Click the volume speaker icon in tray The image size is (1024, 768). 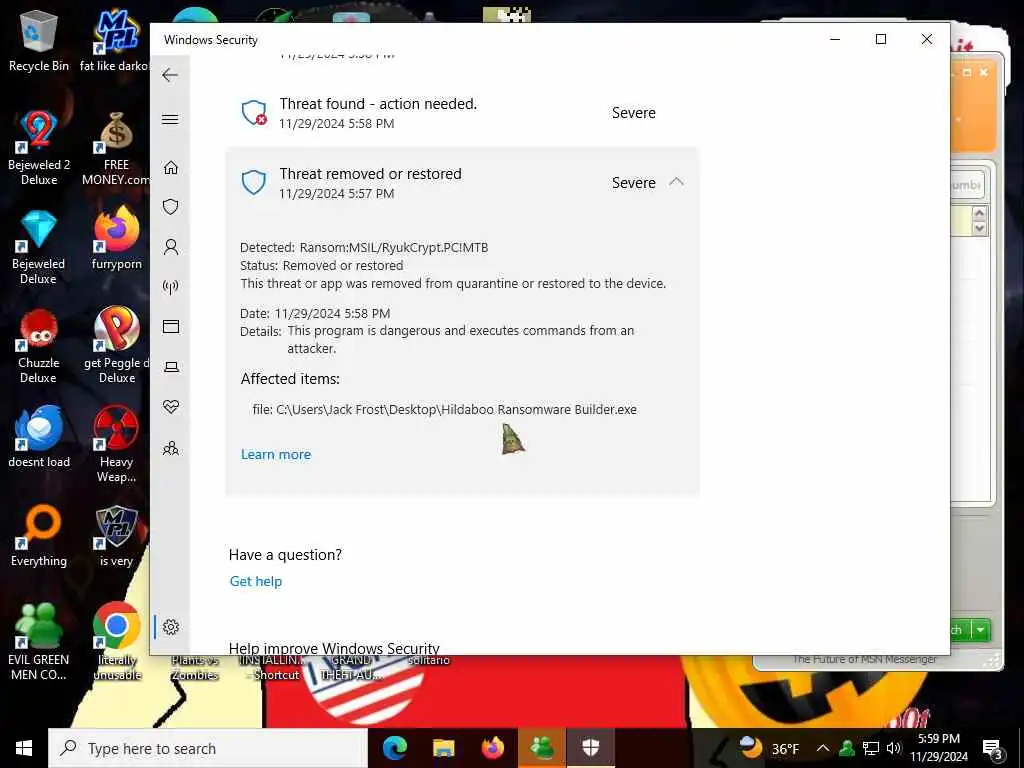894,748
